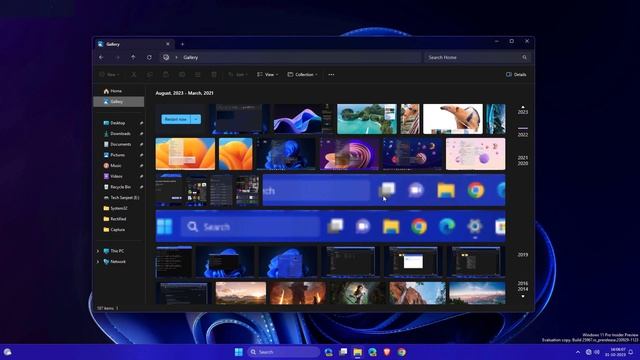Close the Gallery tab
640x360 pixels.
[168, 44]
